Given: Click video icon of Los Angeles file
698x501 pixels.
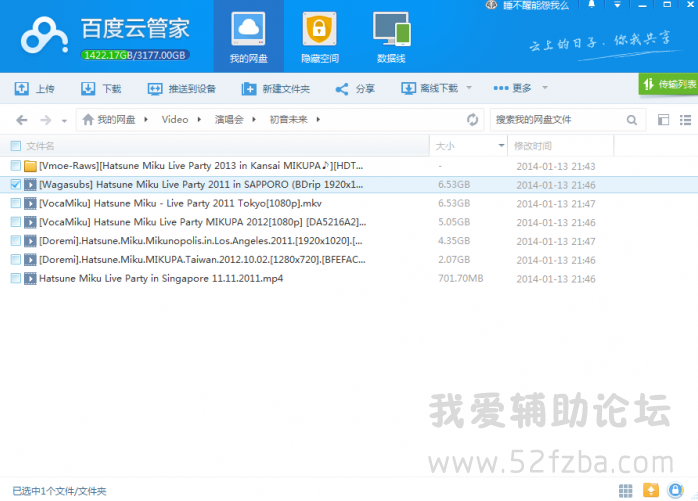Looking at the screenshot, I should (x=30, y=241).
